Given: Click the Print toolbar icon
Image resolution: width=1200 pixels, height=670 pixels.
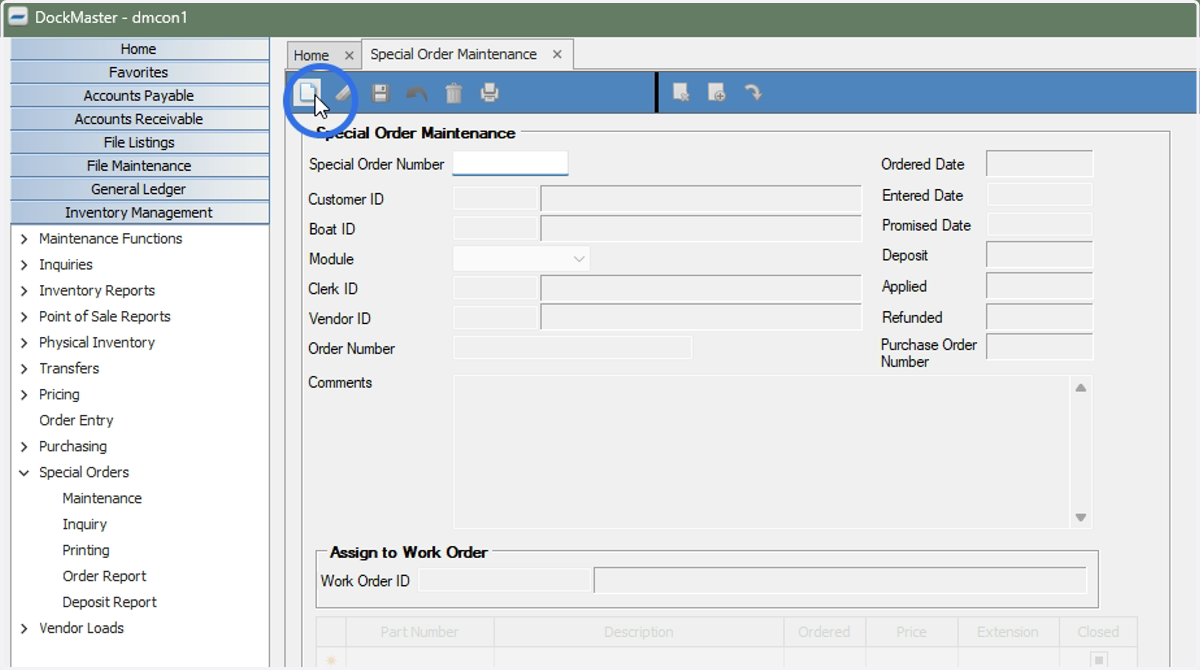Looking at the screenshot, I should pyautogui.click(x=489, y=93).
